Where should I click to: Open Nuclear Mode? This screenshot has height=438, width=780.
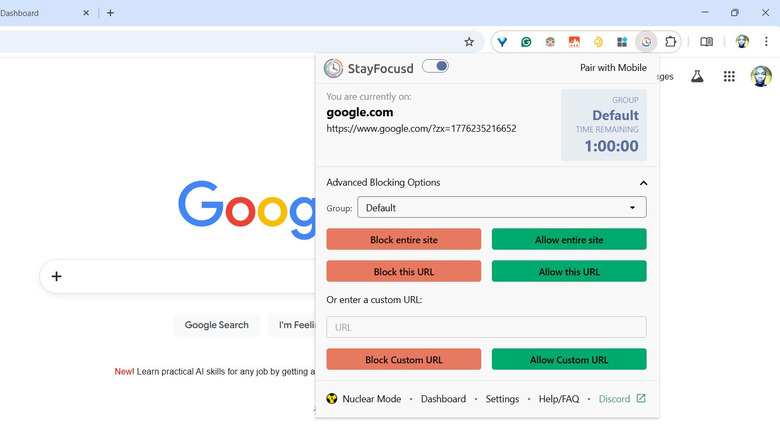coord(371,399)
